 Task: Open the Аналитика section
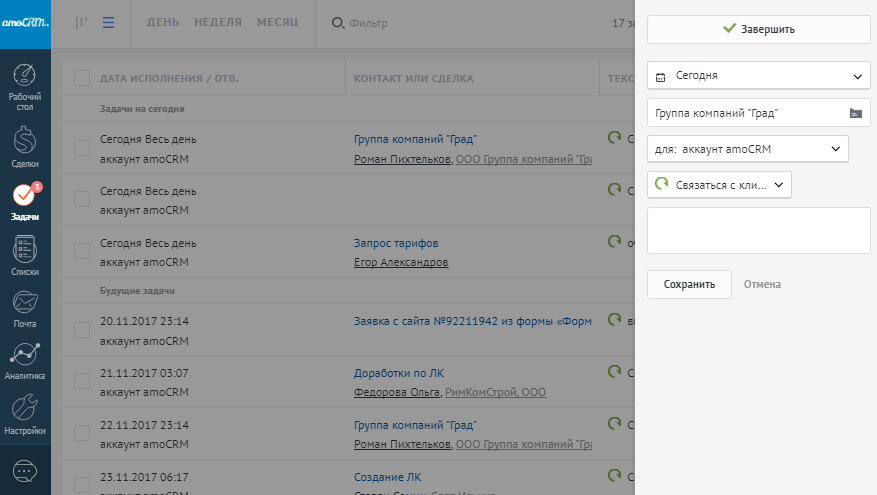click(x=25, y=361)
